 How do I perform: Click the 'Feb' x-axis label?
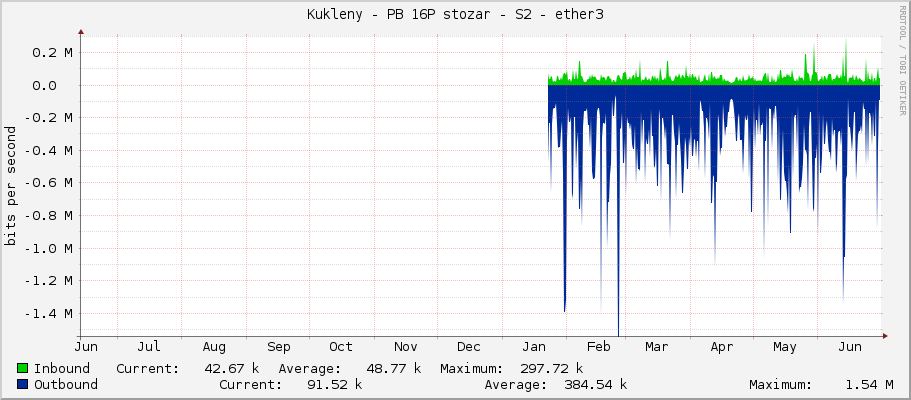(598, 347)
